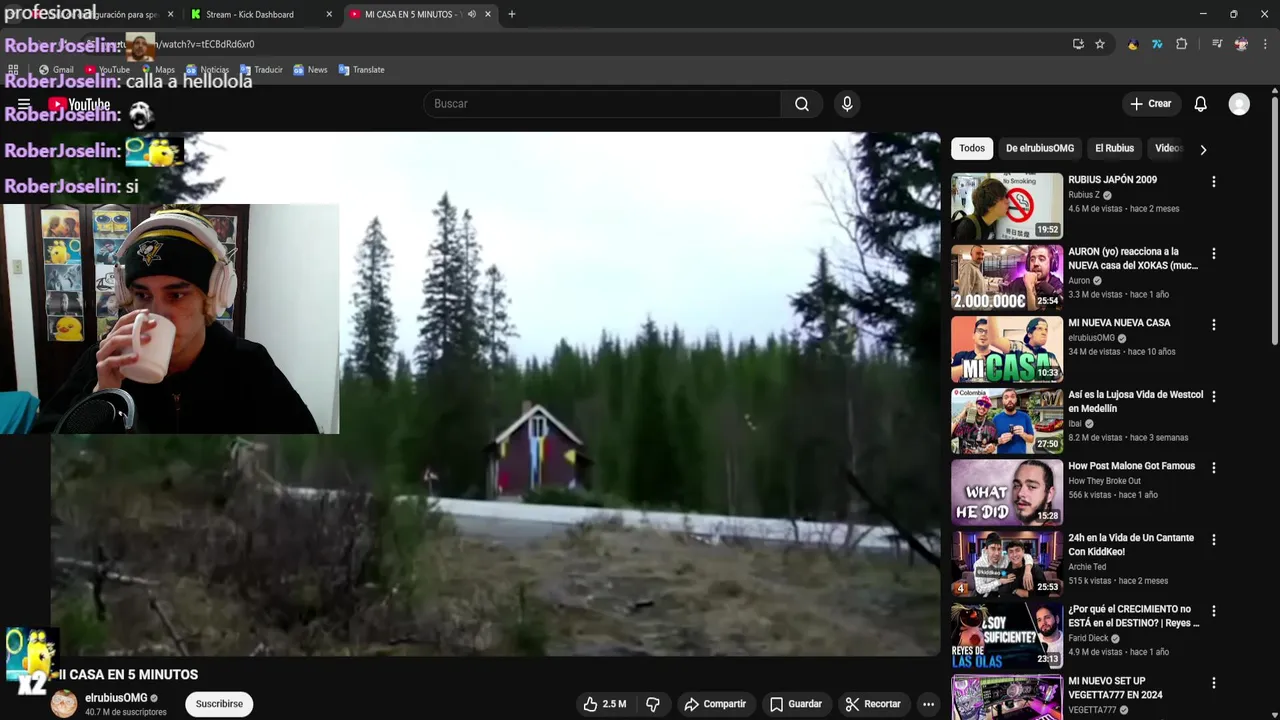Click the Compartir button
The image size is (1280, 720).
tap(715, 704)
